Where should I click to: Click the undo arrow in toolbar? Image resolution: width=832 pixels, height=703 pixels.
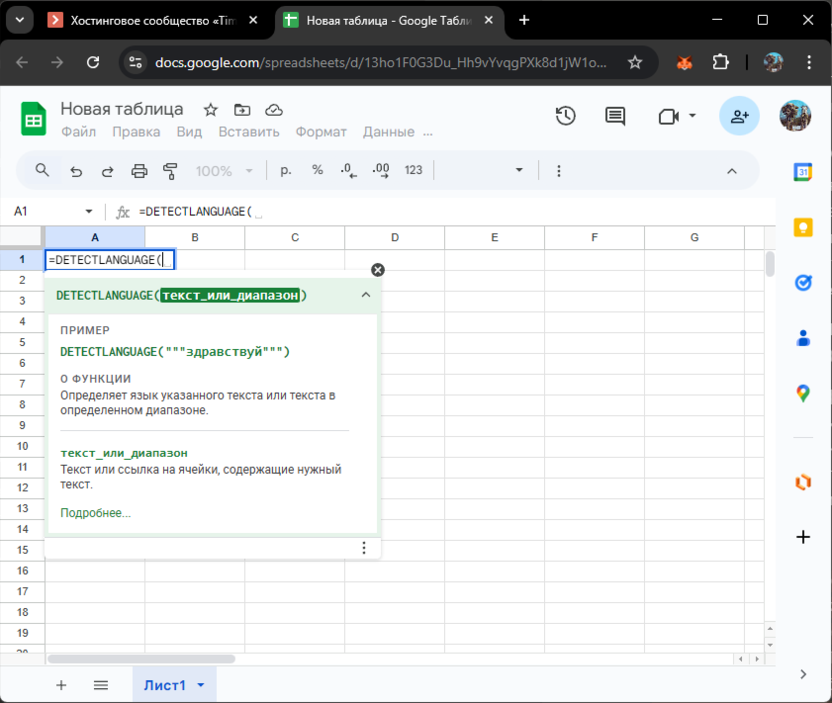76,171
